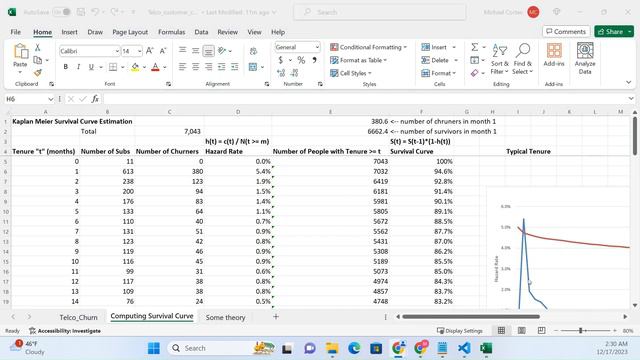Screen dimensions: 640x360
Task: Increase font size with larger A
Action: 149,51
